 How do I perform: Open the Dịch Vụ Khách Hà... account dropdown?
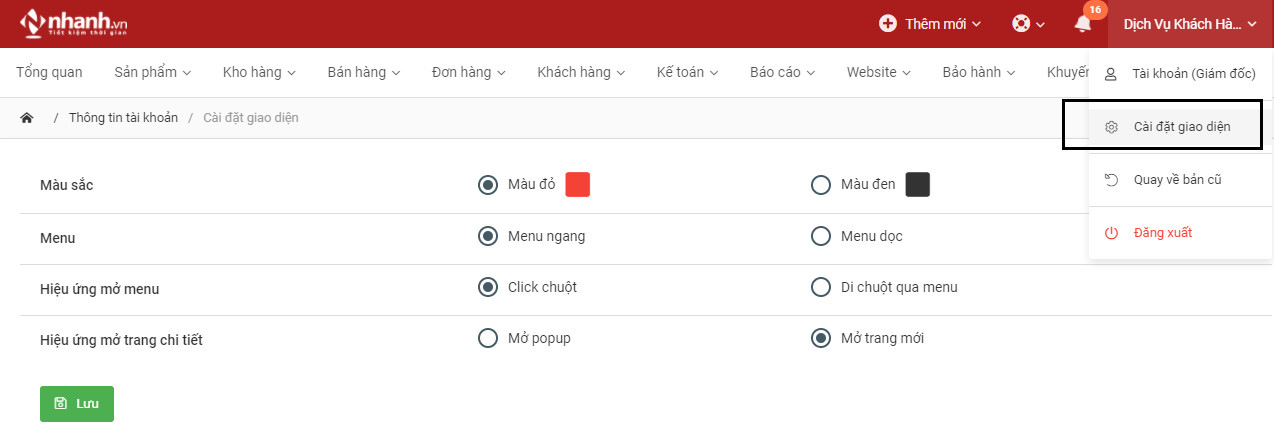1190,23
